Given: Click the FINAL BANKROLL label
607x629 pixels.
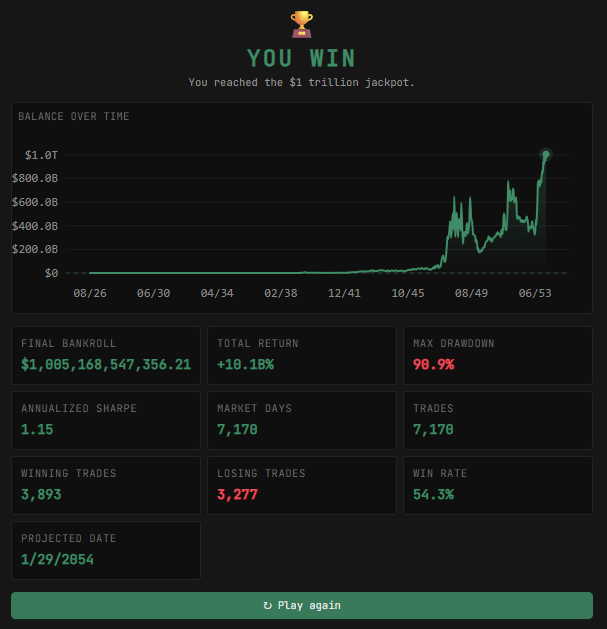Looking at the screenshot, I should pyautogui.click(x=69, y=343).
